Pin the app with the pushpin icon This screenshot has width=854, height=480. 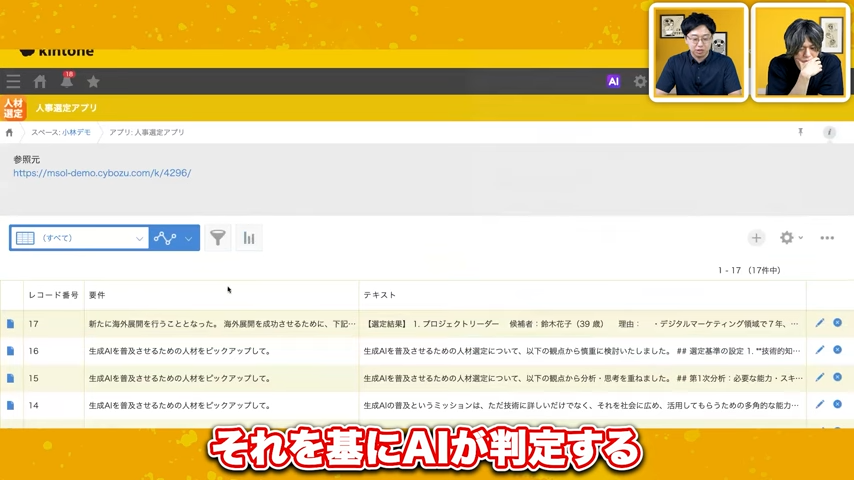coord(801,132)
